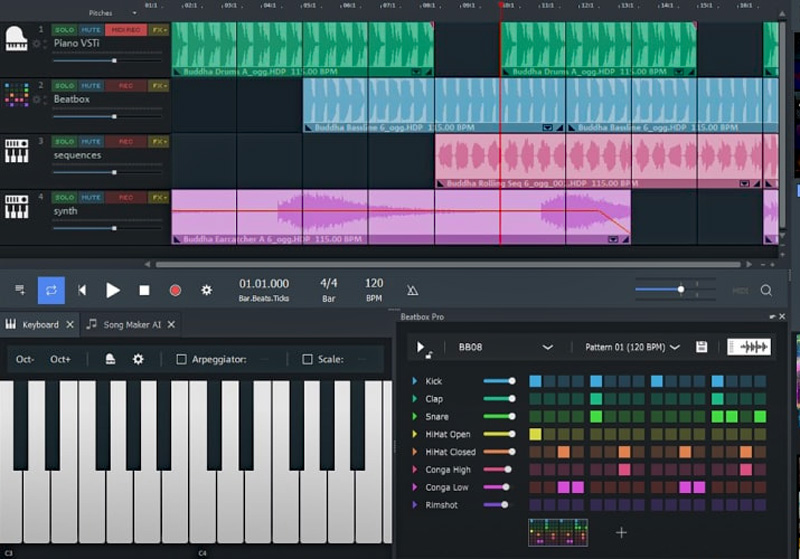Image resolution: width=800 pixels, height=559 pixels.
Task: Preview the HiHat Open sound
Action: [414, 434]
